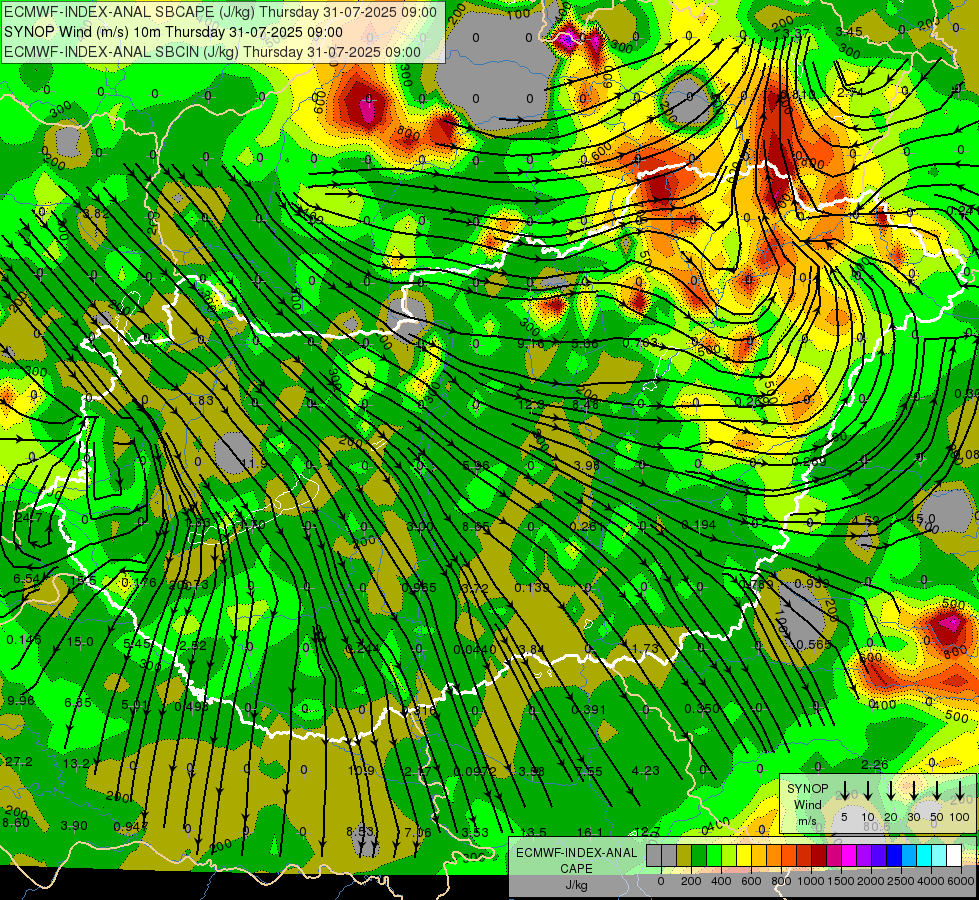979x900 pixels.
Task: Click the '1000' tick label in CAPE legend
Action: pyautogui.click(x=811, y=881)
